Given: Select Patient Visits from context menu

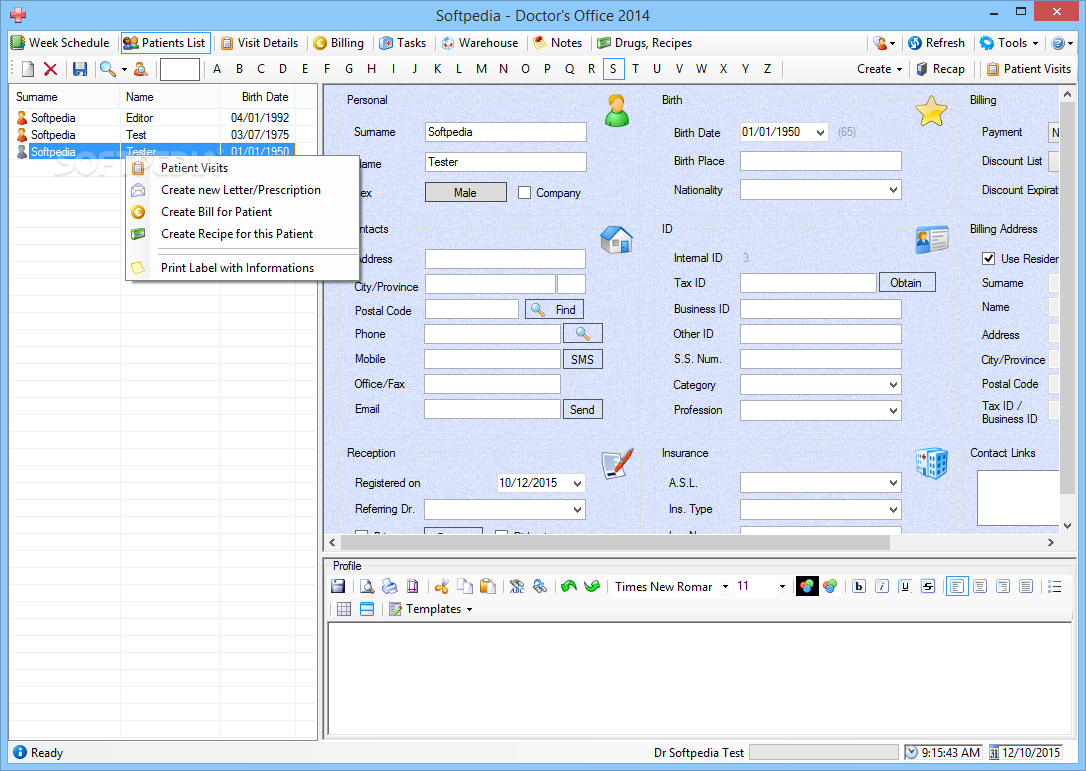Looking at the screenshot, I should click(x=241, y=168).
